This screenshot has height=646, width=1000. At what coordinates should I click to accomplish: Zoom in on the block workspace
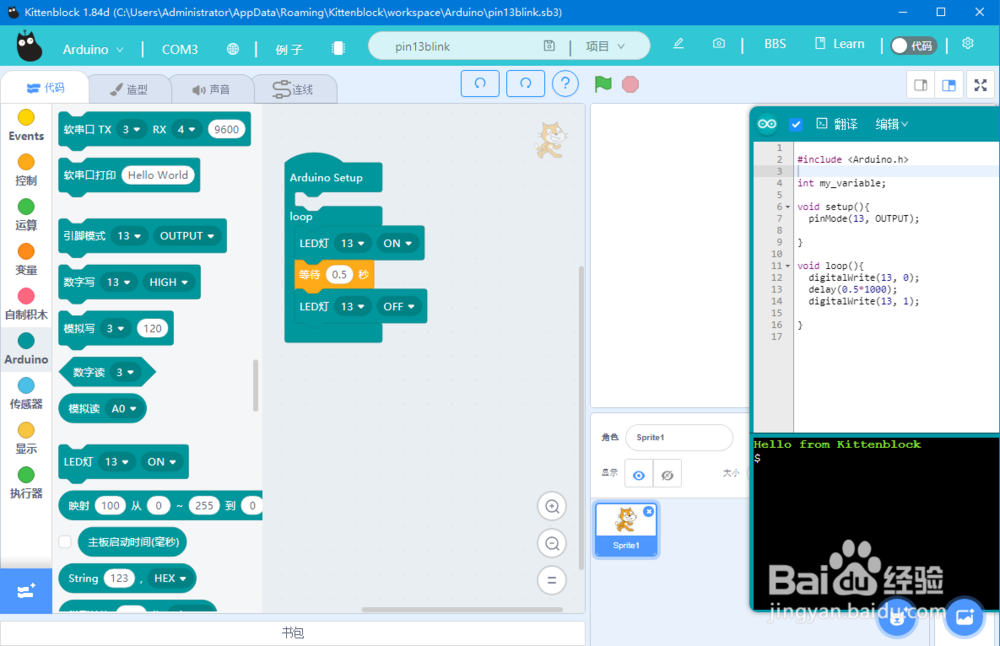click(552, 507)
